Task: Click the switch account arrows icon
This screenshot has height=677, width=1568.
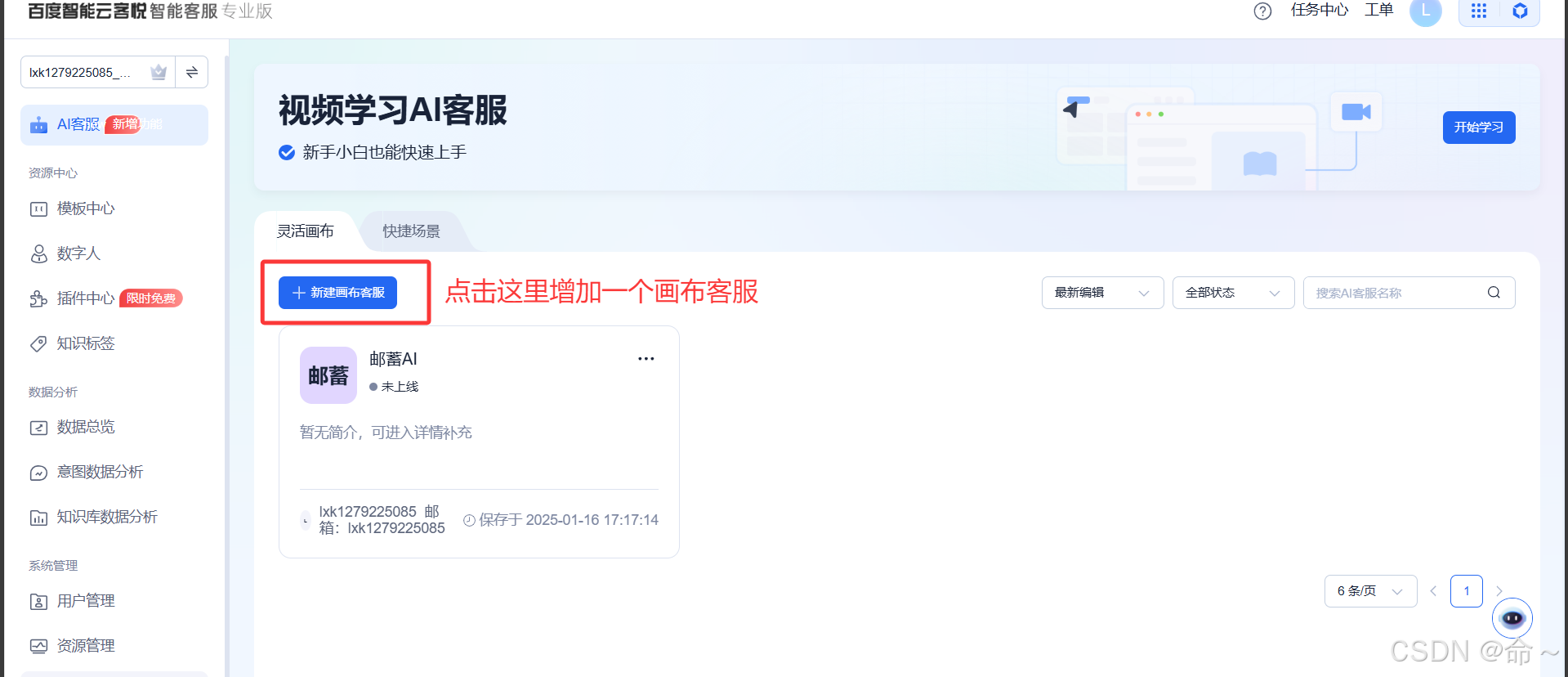Action: click(x=192, y=72)
